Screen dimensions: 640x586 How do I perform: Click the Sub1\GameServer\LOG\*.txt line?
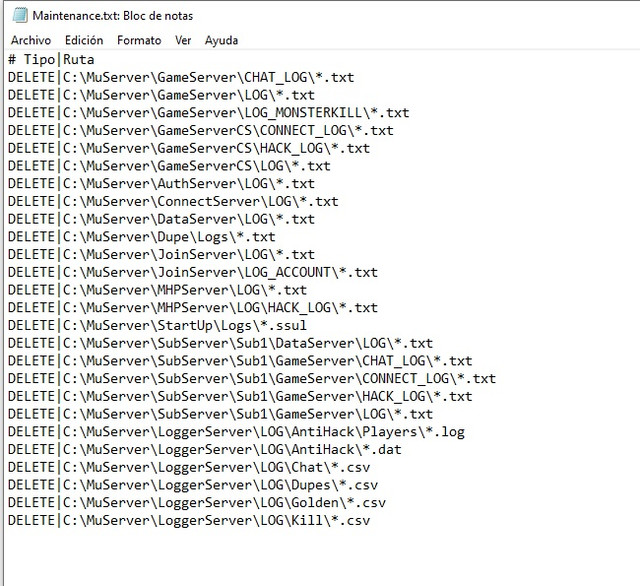(x=220, y=414)
